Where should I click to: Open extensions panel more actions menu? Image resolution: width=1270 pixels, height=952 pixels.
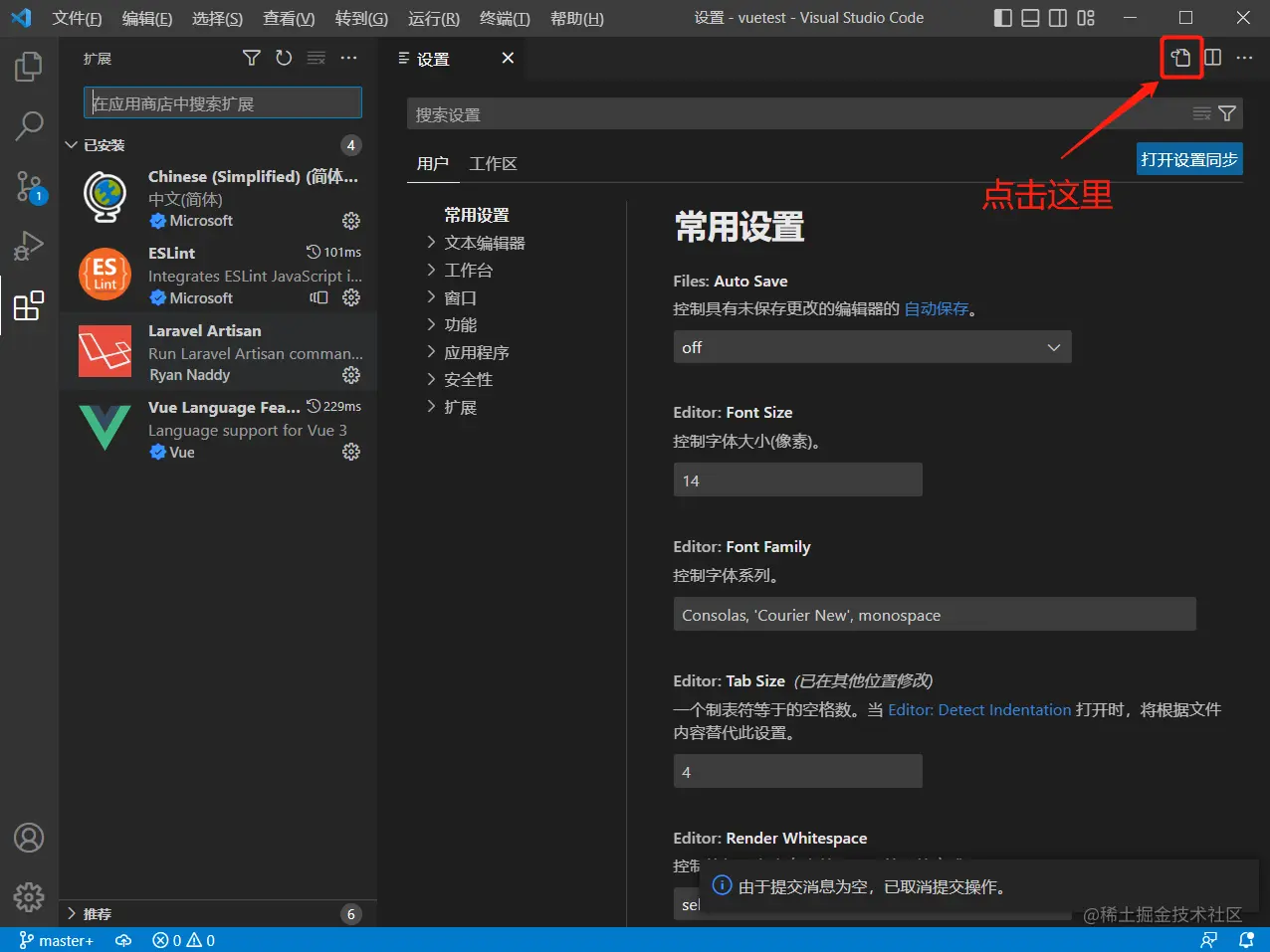click(x=348, y=59)
